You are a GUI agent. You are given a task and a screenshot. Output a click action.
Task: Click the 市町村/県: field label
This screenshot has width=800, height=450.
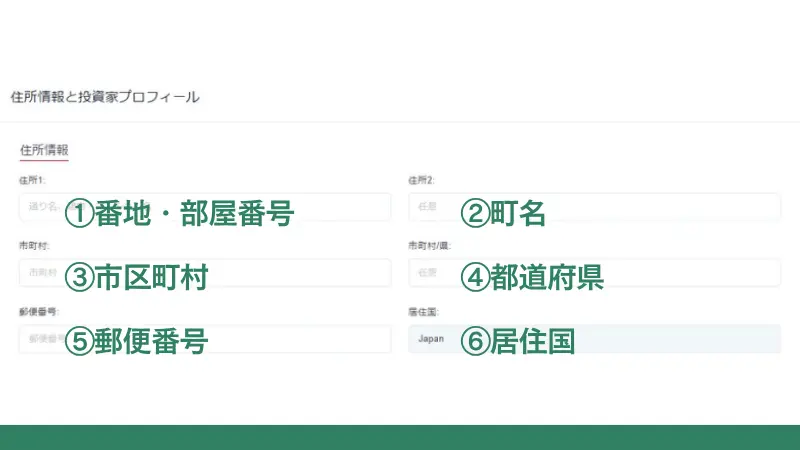430,246
